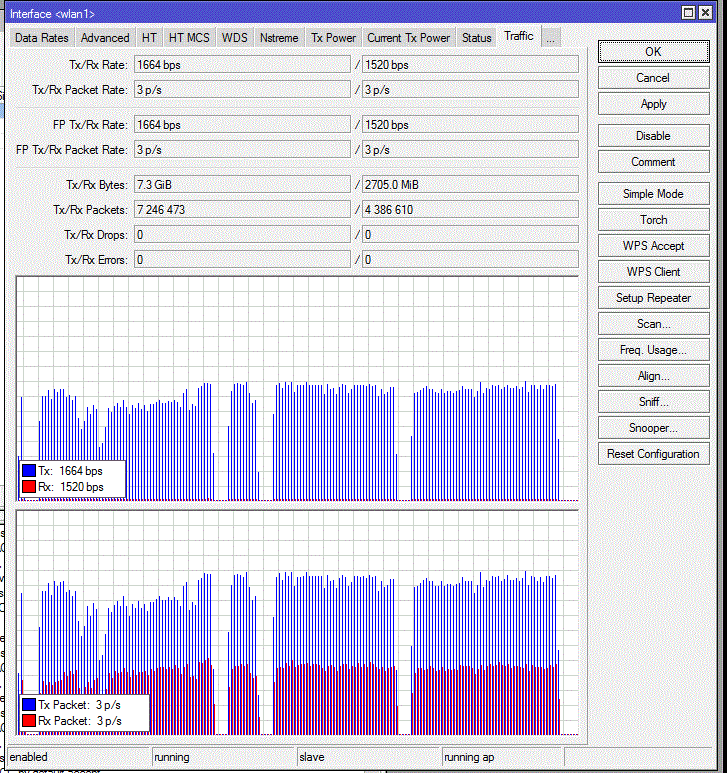Click the Tx Rate field showing 1664 bps

[x=242, y=65]
